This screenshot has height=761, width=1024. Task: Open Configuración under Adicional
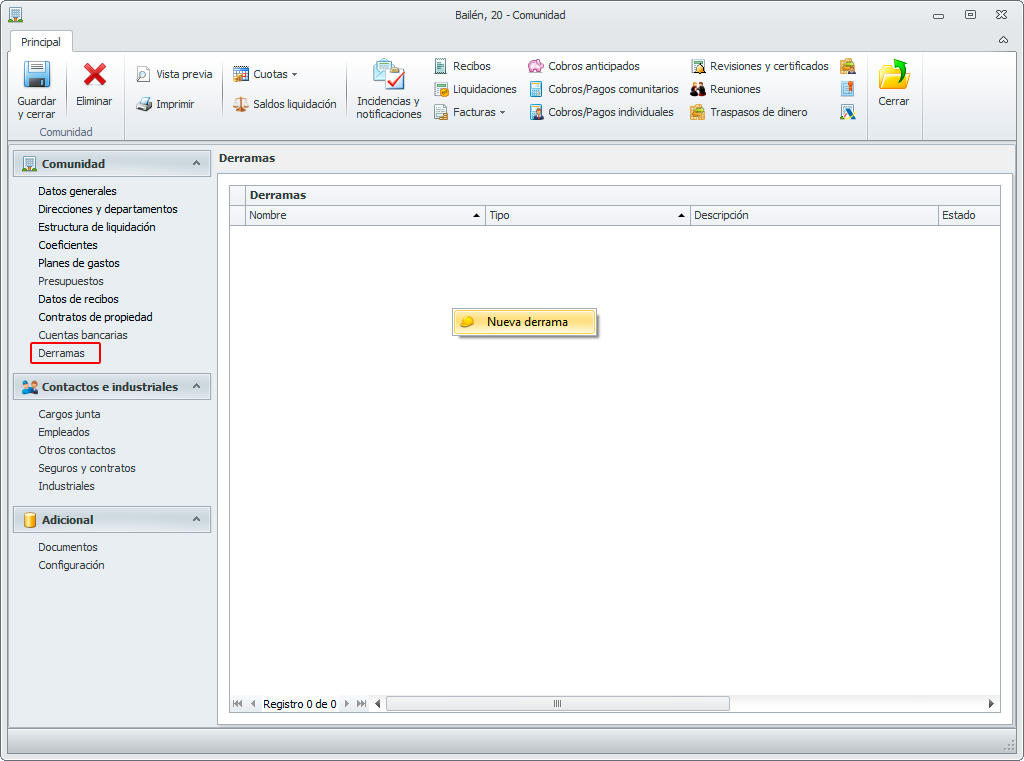71,565
